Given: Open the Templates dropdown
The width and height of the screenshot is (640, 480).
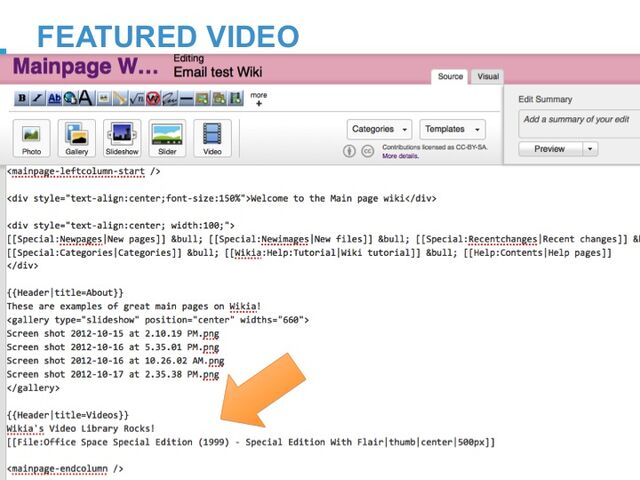Looking at the screenshot, I should click(x=453, y=129).
